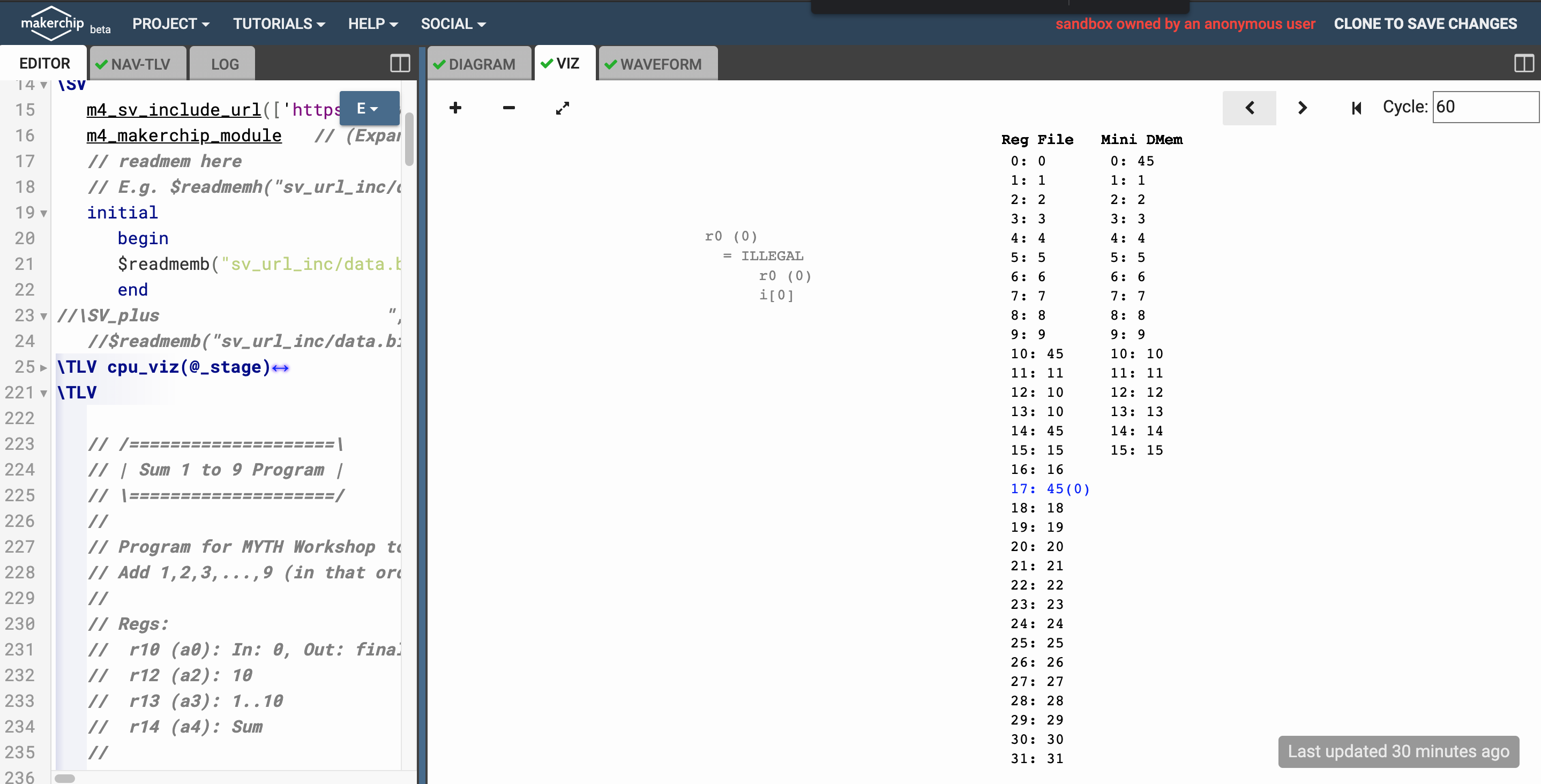
Task: Expand the folded cpu_viz block at line 25
Action: (x=44, y=367)
